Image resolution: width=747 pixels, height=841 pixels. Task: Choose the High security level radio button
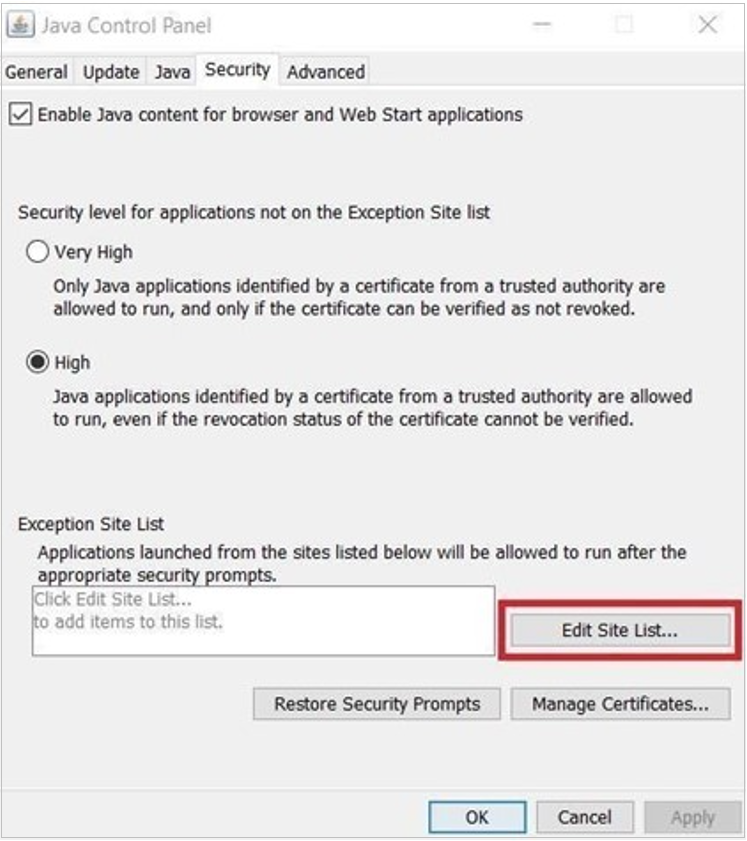tap(38, 363)
